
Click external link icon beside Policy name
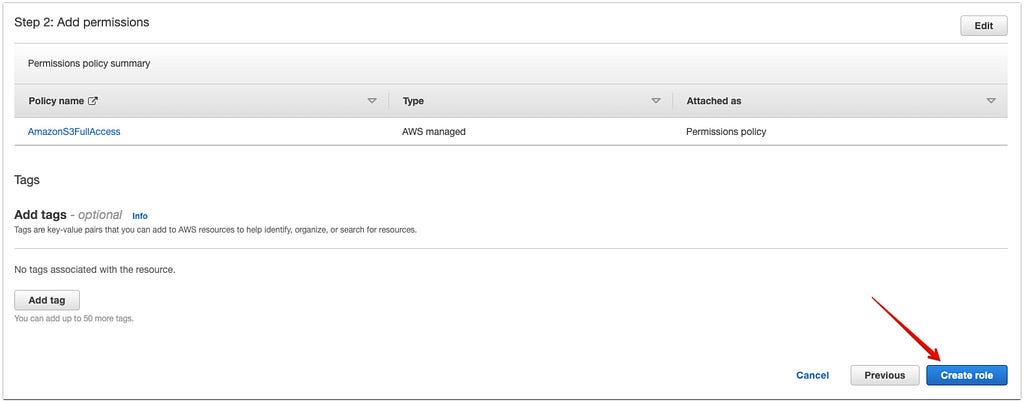(x=93, y=101)
